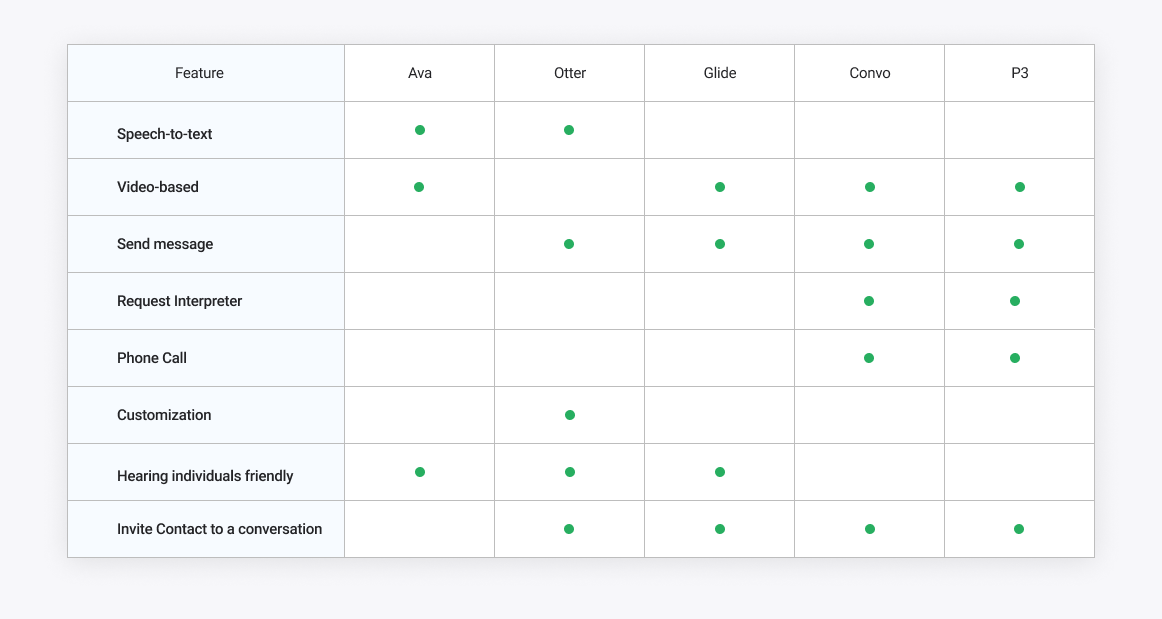The image size is (1162, 619).
Task: Click the green dot for Convo Phone Call
Action: click(869, 358)
